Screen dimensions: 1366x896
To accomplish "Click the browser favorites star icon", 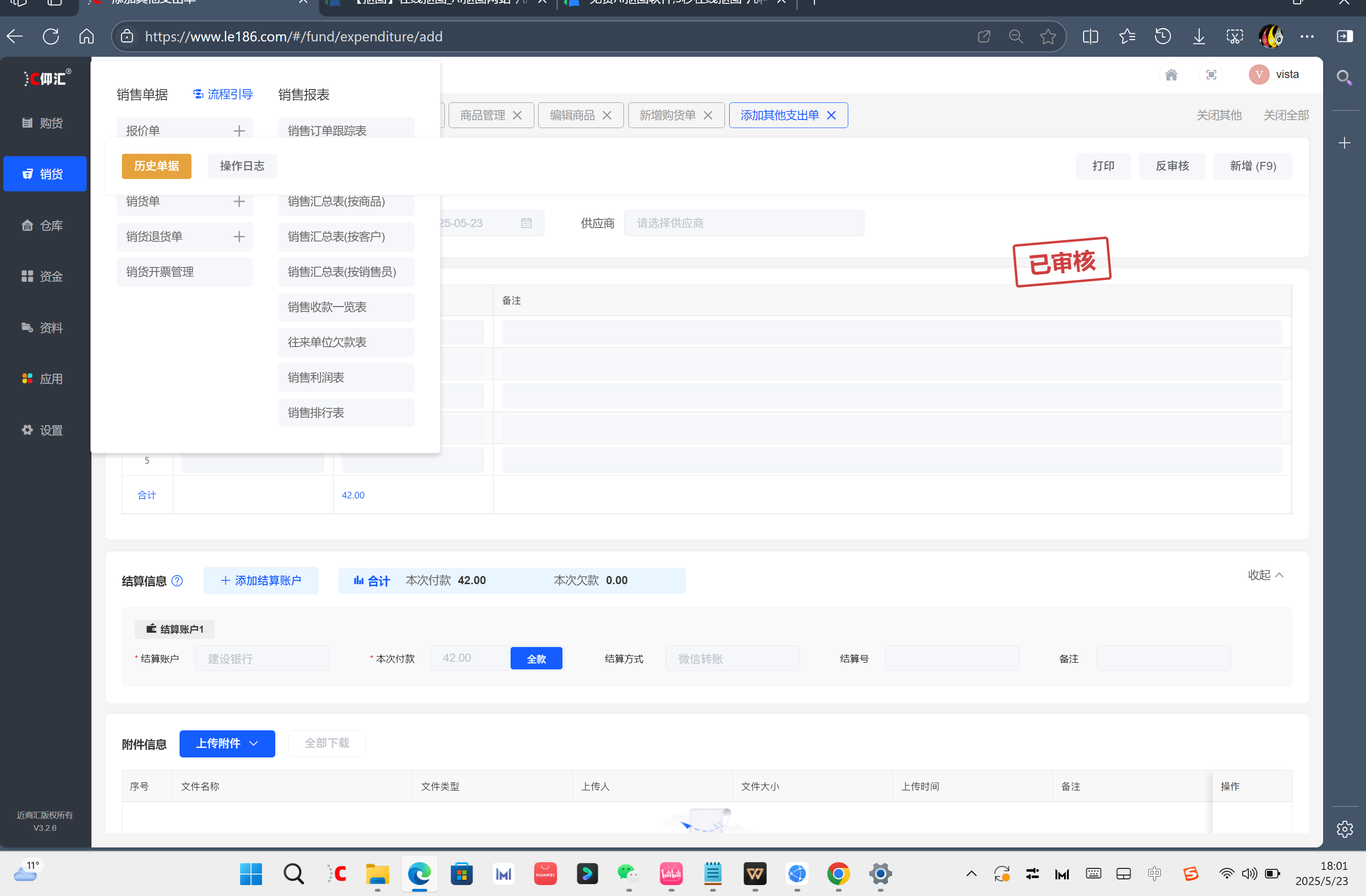I will click(1047, 37).
